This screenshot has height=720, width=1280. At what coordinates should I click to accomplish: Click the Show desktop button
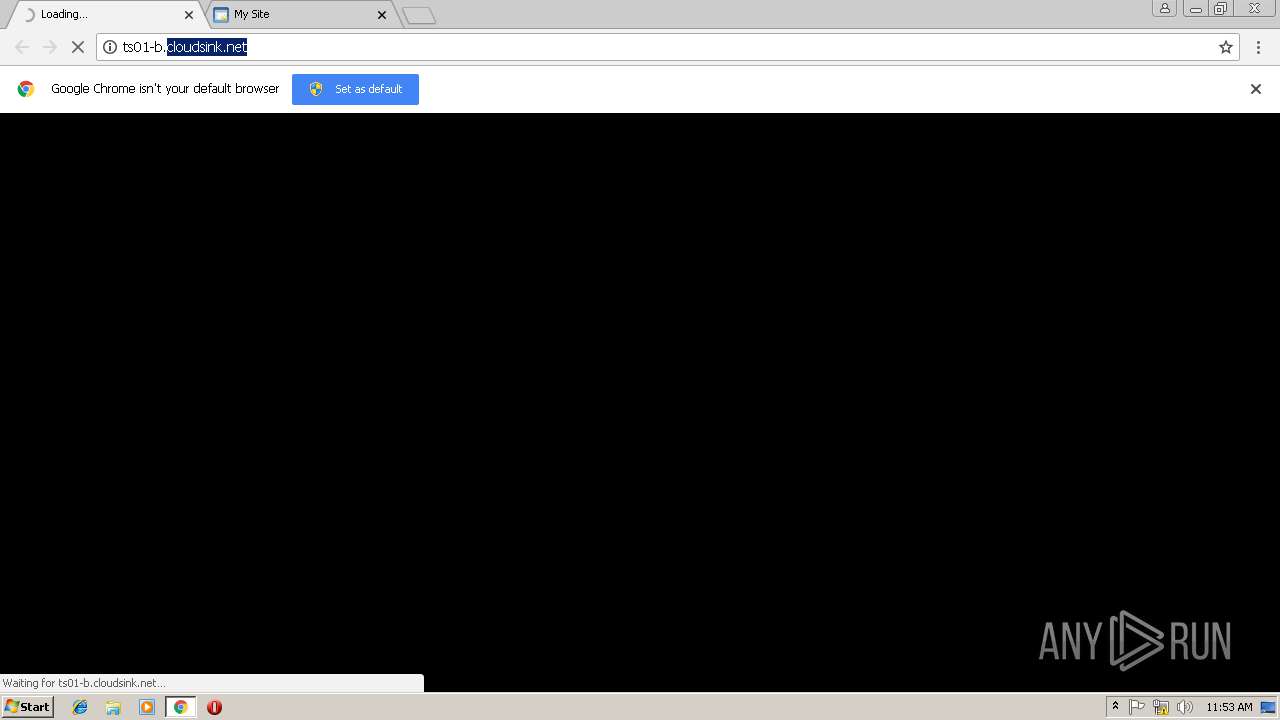[1269, 707]
